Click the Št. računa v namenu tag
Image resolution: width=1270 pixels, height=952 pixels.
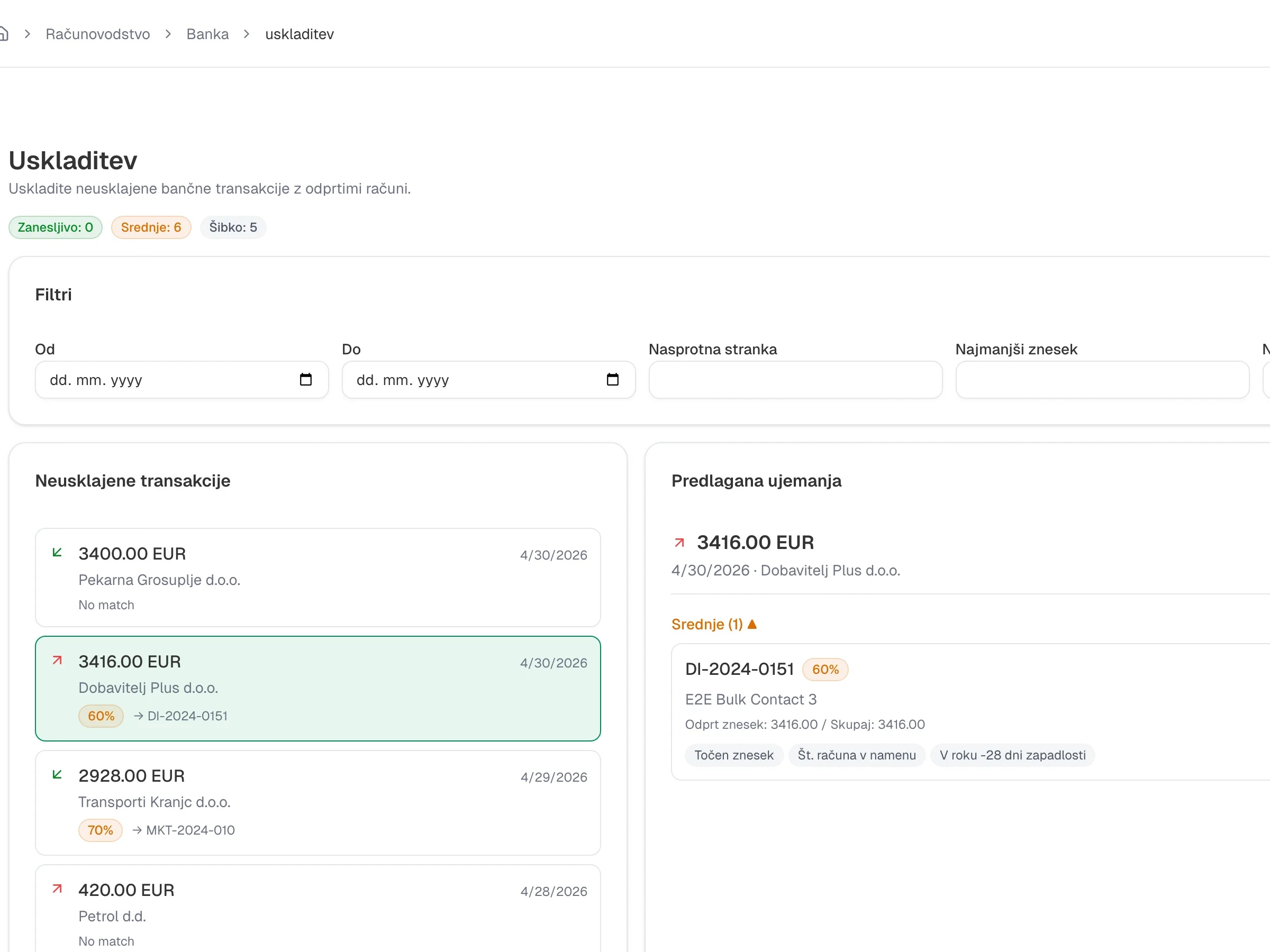[x=857, y=755]
